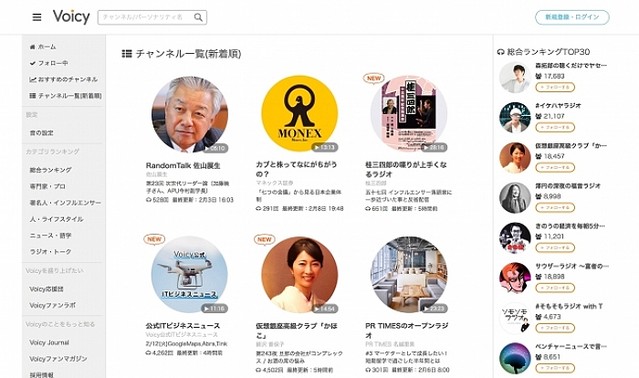The width and height of the screenshot is (639, 378).
Task: Play the PR TIMES episode duration badge
Action: point(434,308)
